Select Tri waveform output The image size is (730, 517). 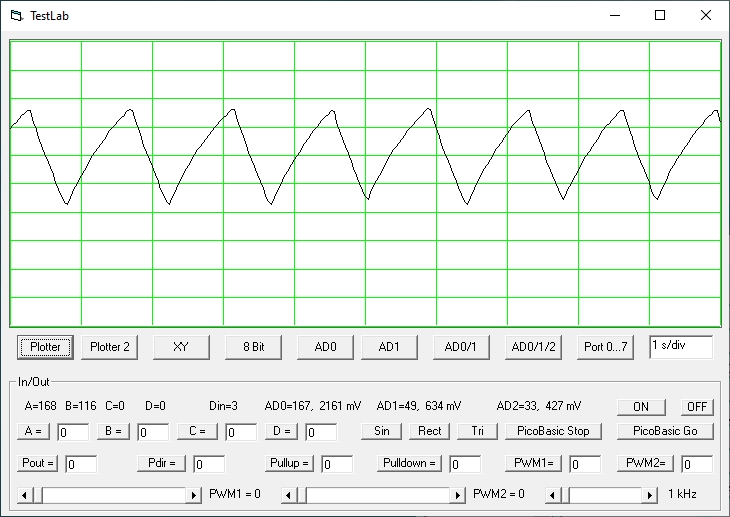click(x=476, y=431)
